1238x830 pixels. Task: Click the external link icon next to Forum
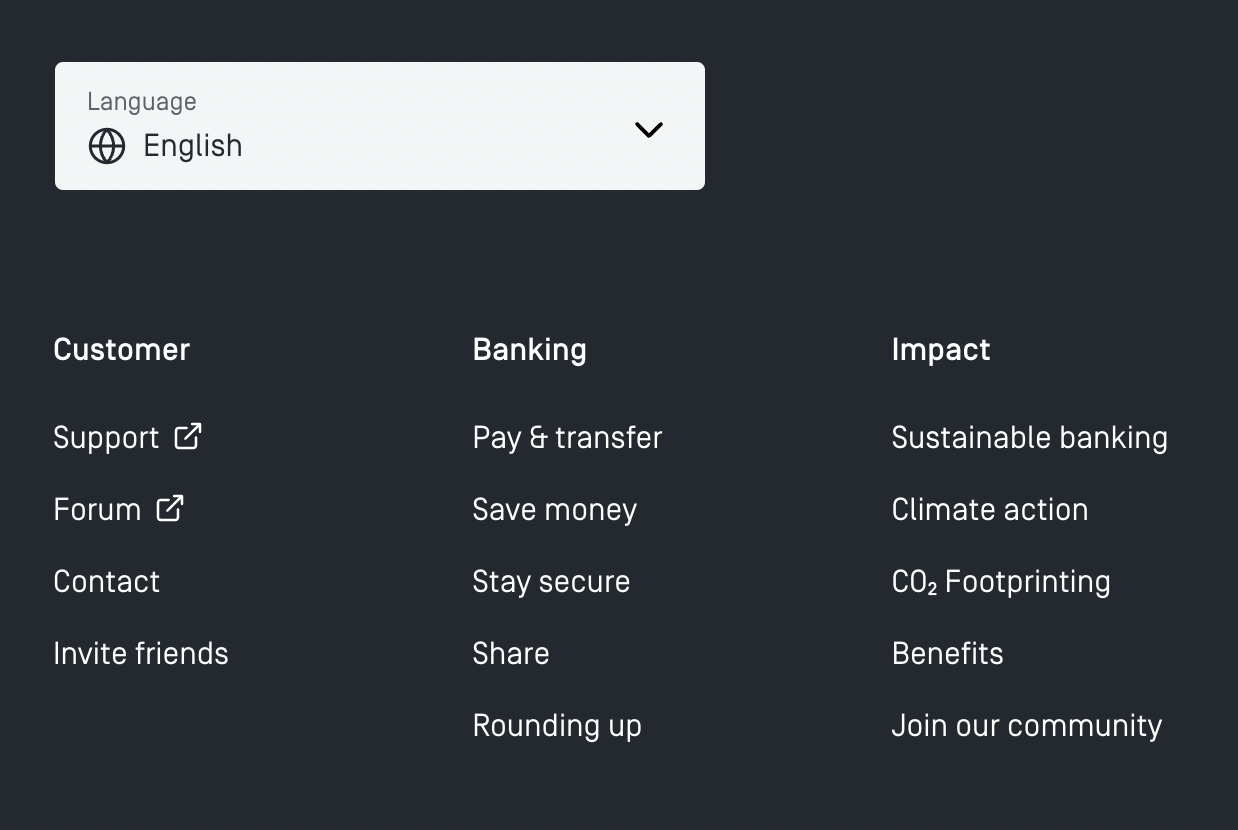pos(170,508)
